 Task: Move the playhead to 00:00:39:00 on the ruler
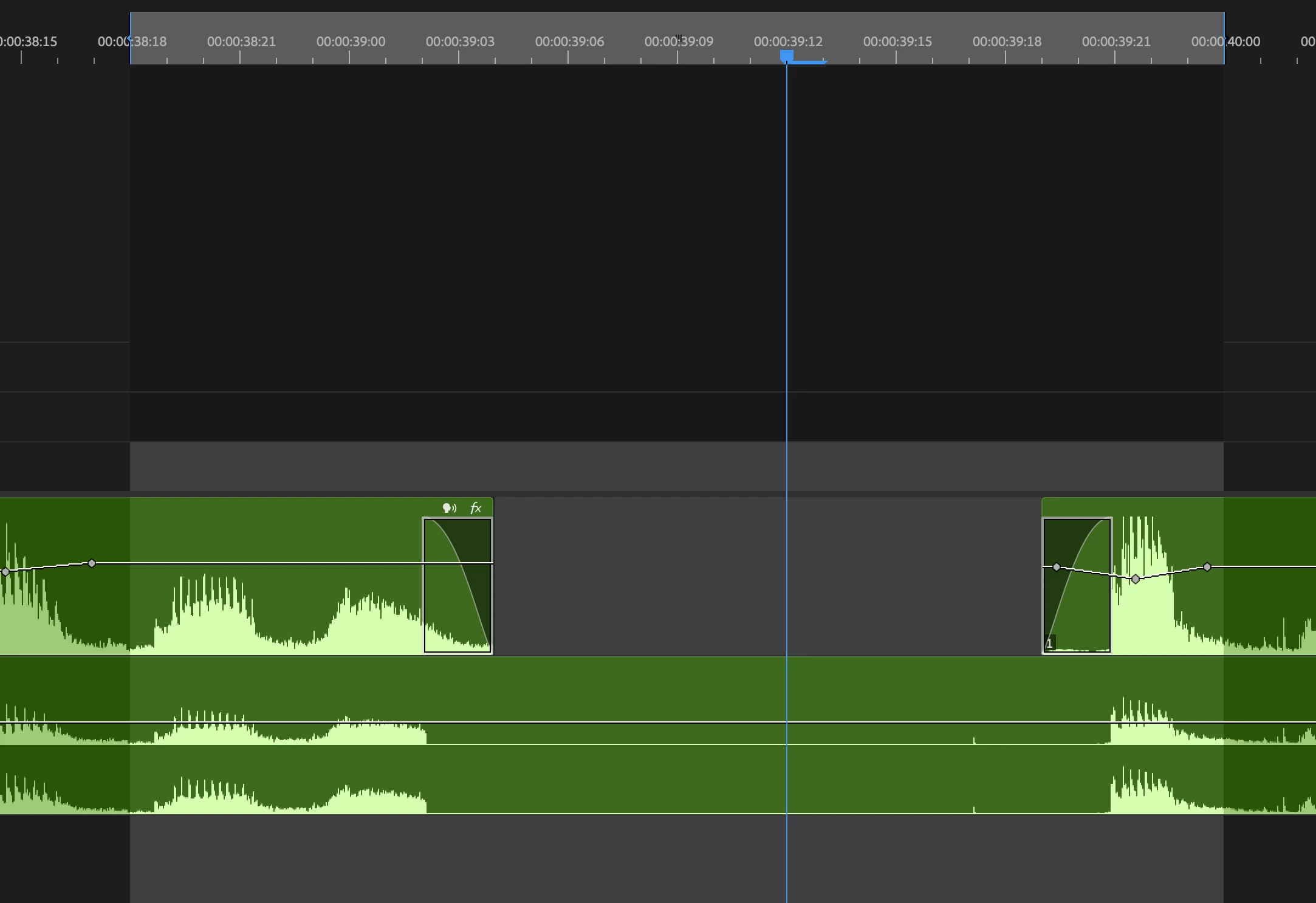(x=349, y=56)
